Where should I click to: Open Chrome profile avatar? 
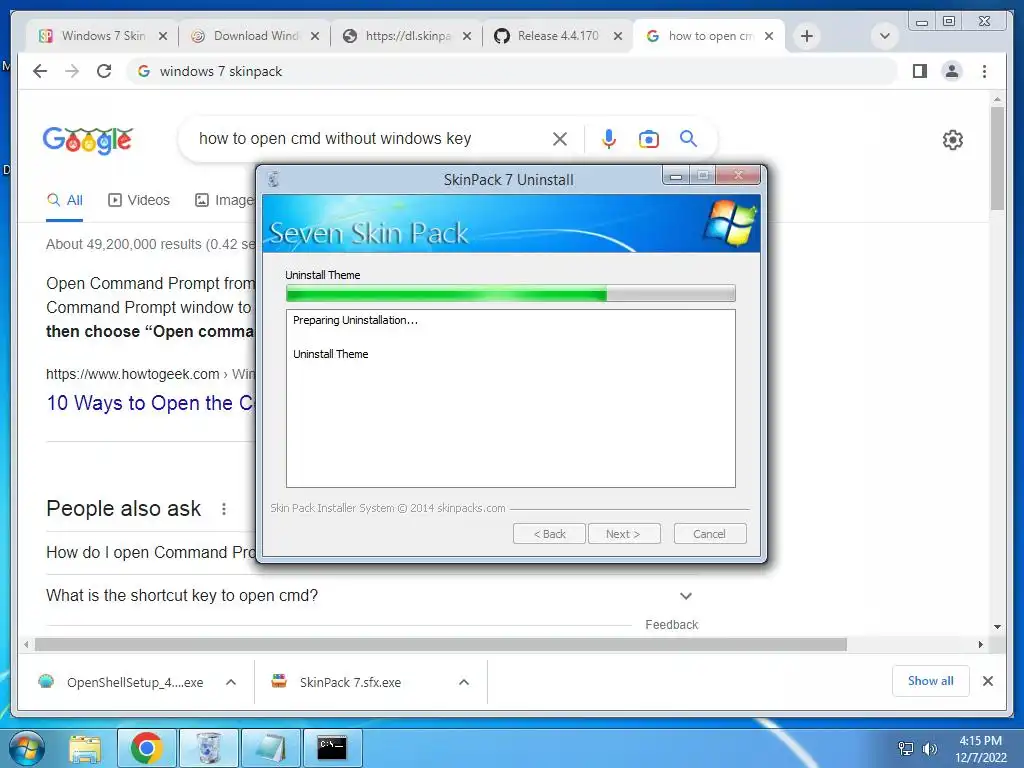[x=952, y=71]
